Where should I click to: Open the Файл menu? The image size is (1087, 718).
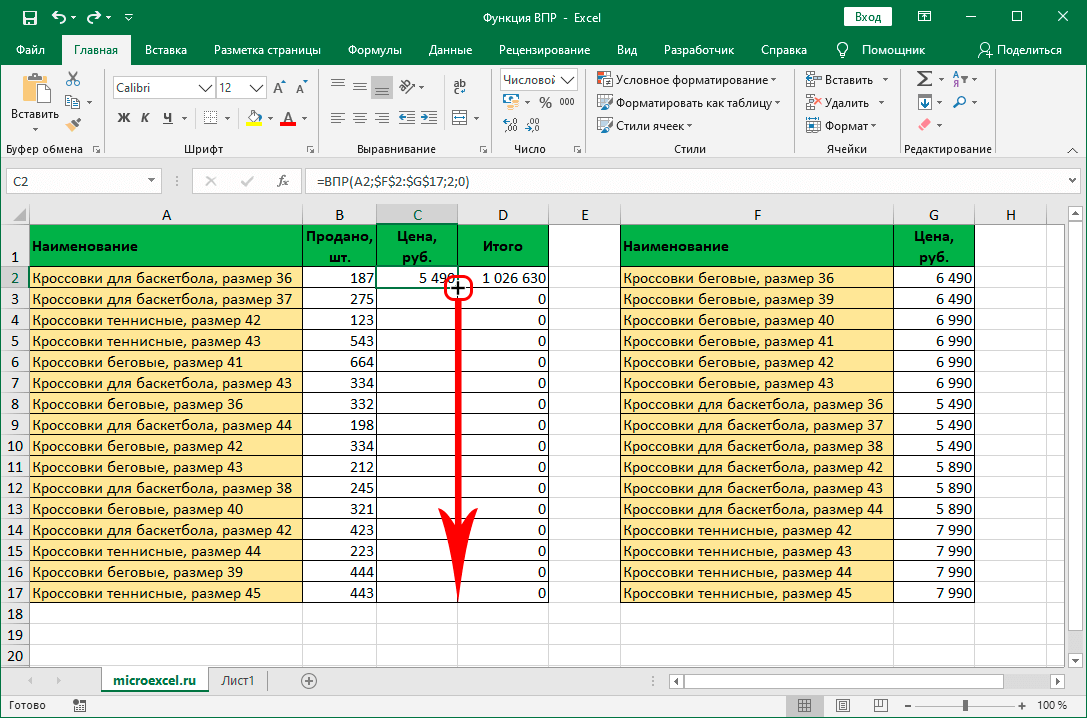tap(31, 50)
